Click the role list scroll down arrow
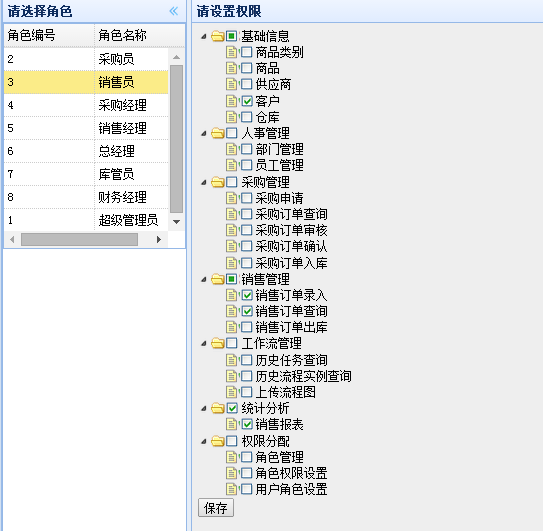Image resolution: width=543 pixels, height=531 pixels. (x=177, y=222)
